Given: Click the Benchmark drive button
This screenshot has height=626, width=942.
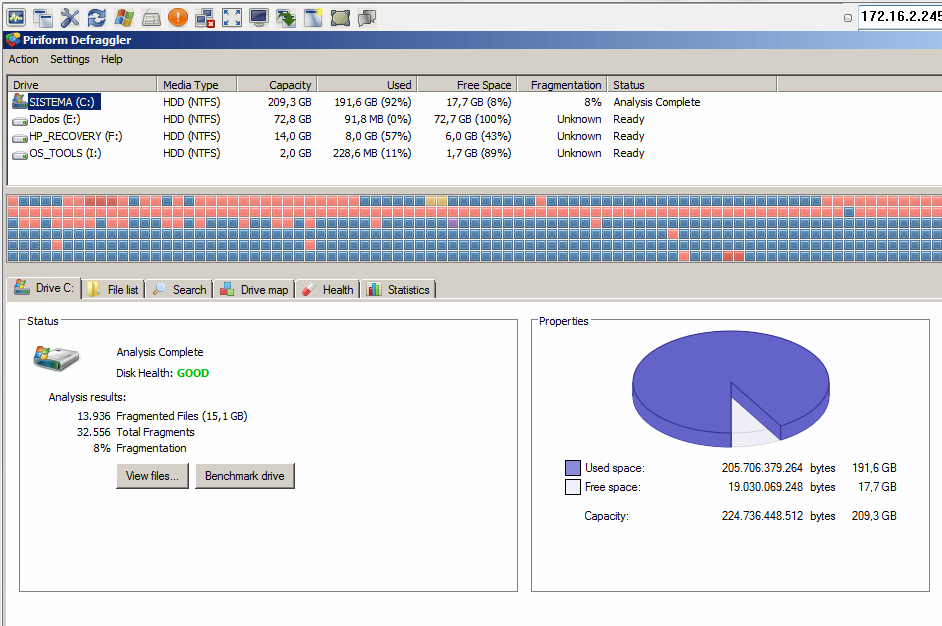Looking at the screenshot, I should (245, 476).
